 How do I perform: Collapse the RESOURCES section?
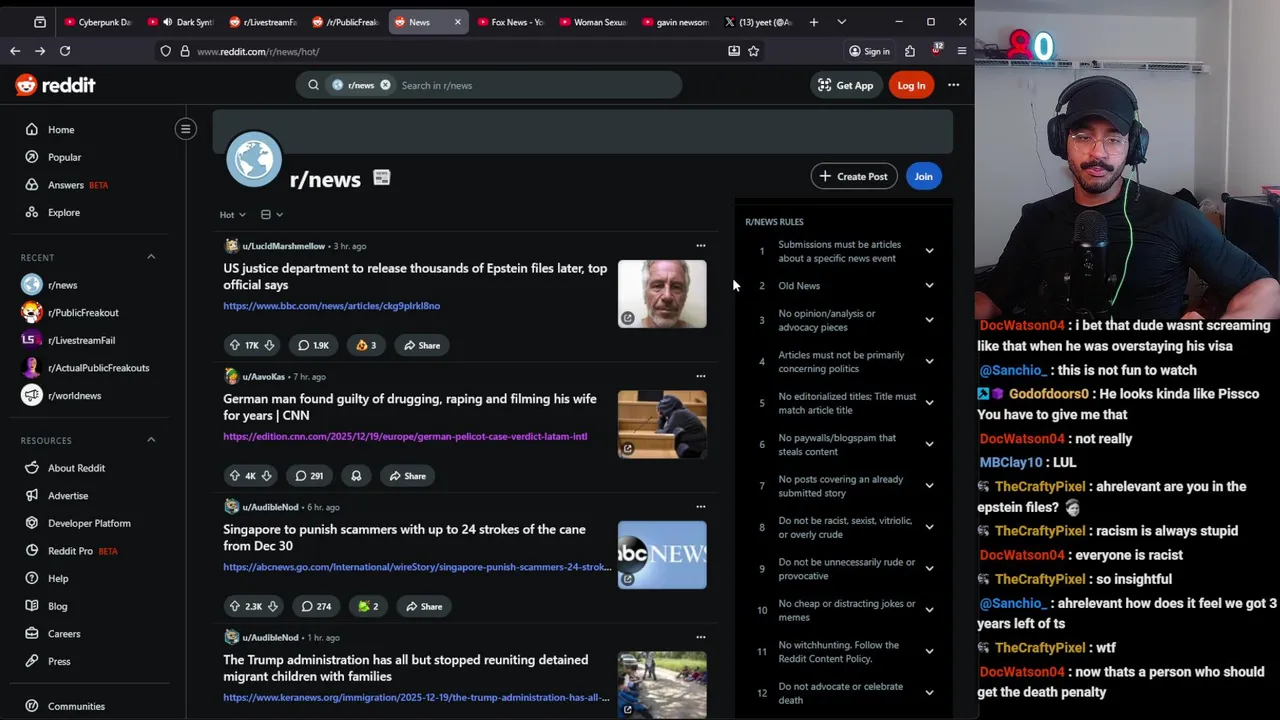point(151,440)
